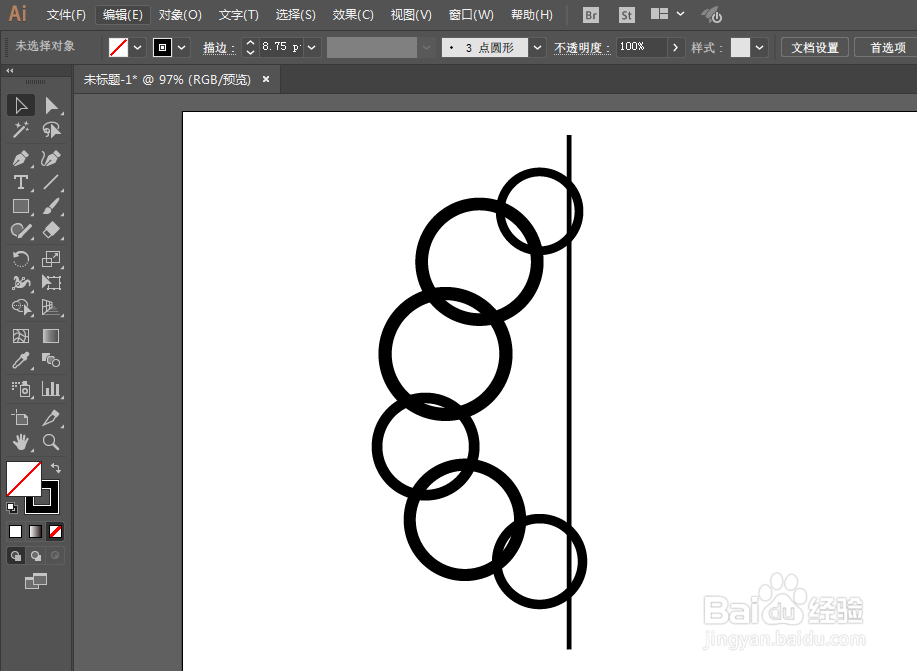Select the Rectangle tool
The image size is (917, 671).
tap(19, 207)
